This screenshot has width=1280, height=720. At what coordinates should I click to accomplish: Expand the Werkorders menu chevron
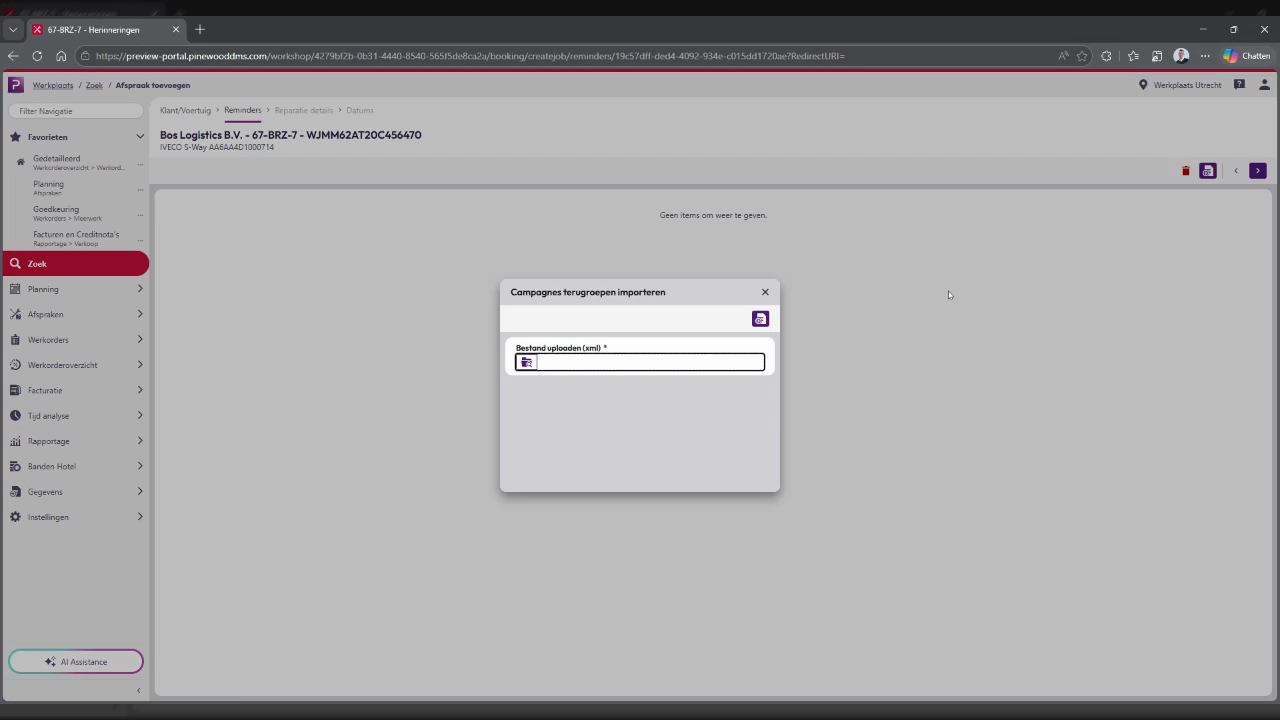pyautogui.click(x=140, y=340)
